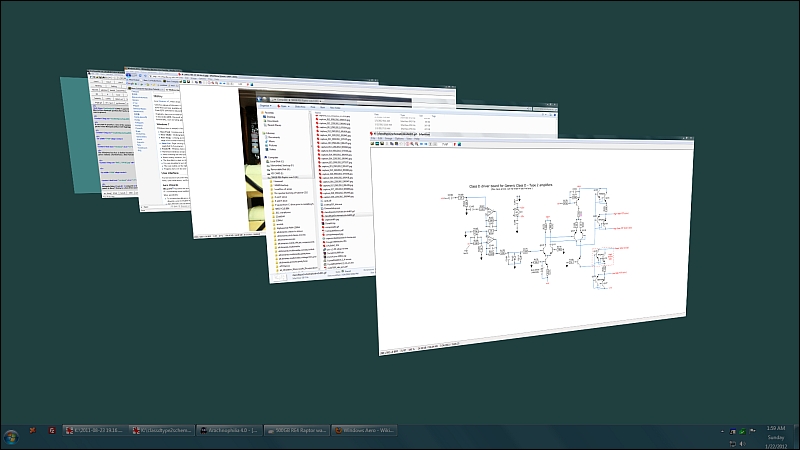The image size is (800, 450).
Task: Switch to the K:\classEtype2schem taskbar button
Action: 161,431
